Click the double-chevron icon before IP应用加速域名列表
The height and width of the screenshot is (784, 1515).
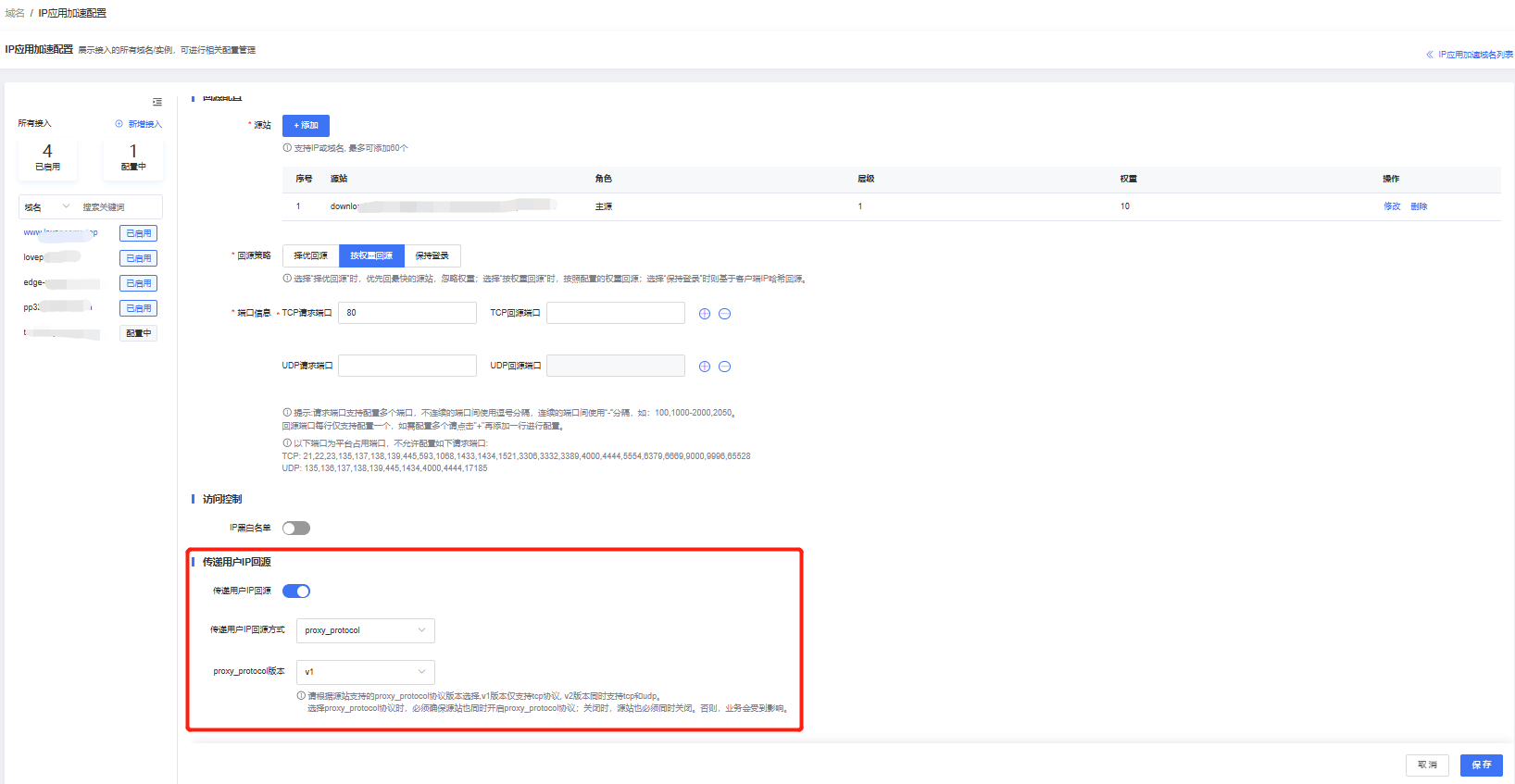pyautogui.click(x=1430, y=55)
